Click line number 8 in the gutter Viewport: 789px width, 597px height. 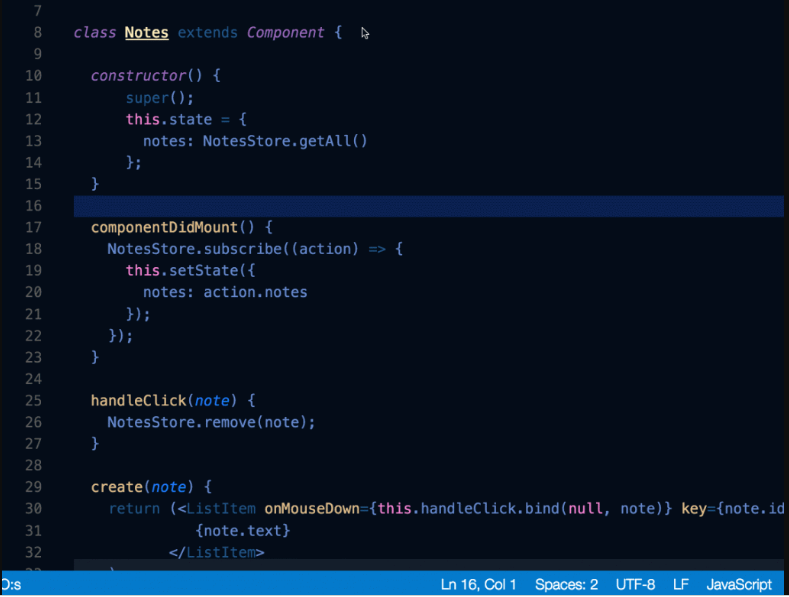(x=38, y=33)
